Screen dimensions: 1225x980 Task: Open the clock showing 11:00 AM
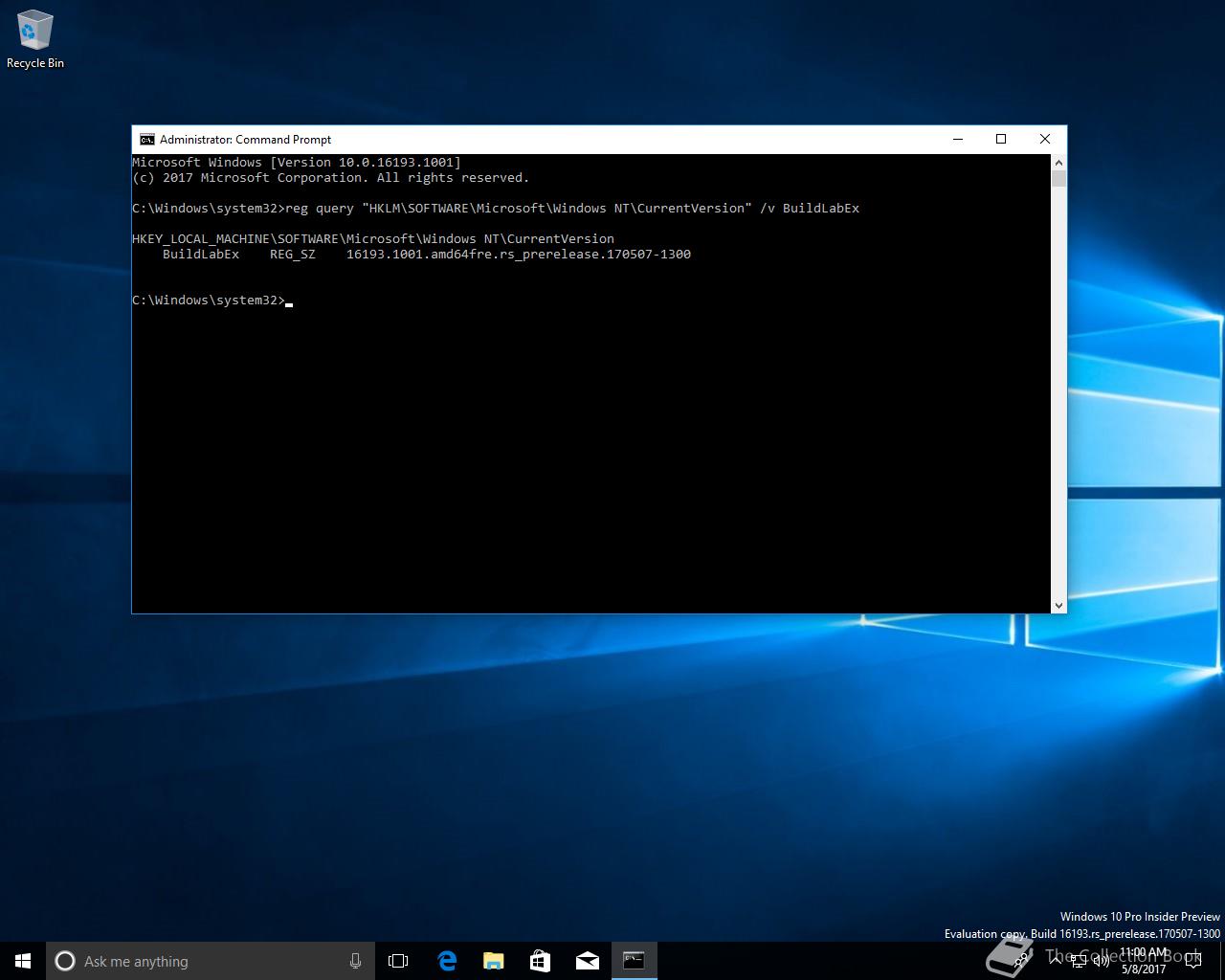coord(1144,961)
